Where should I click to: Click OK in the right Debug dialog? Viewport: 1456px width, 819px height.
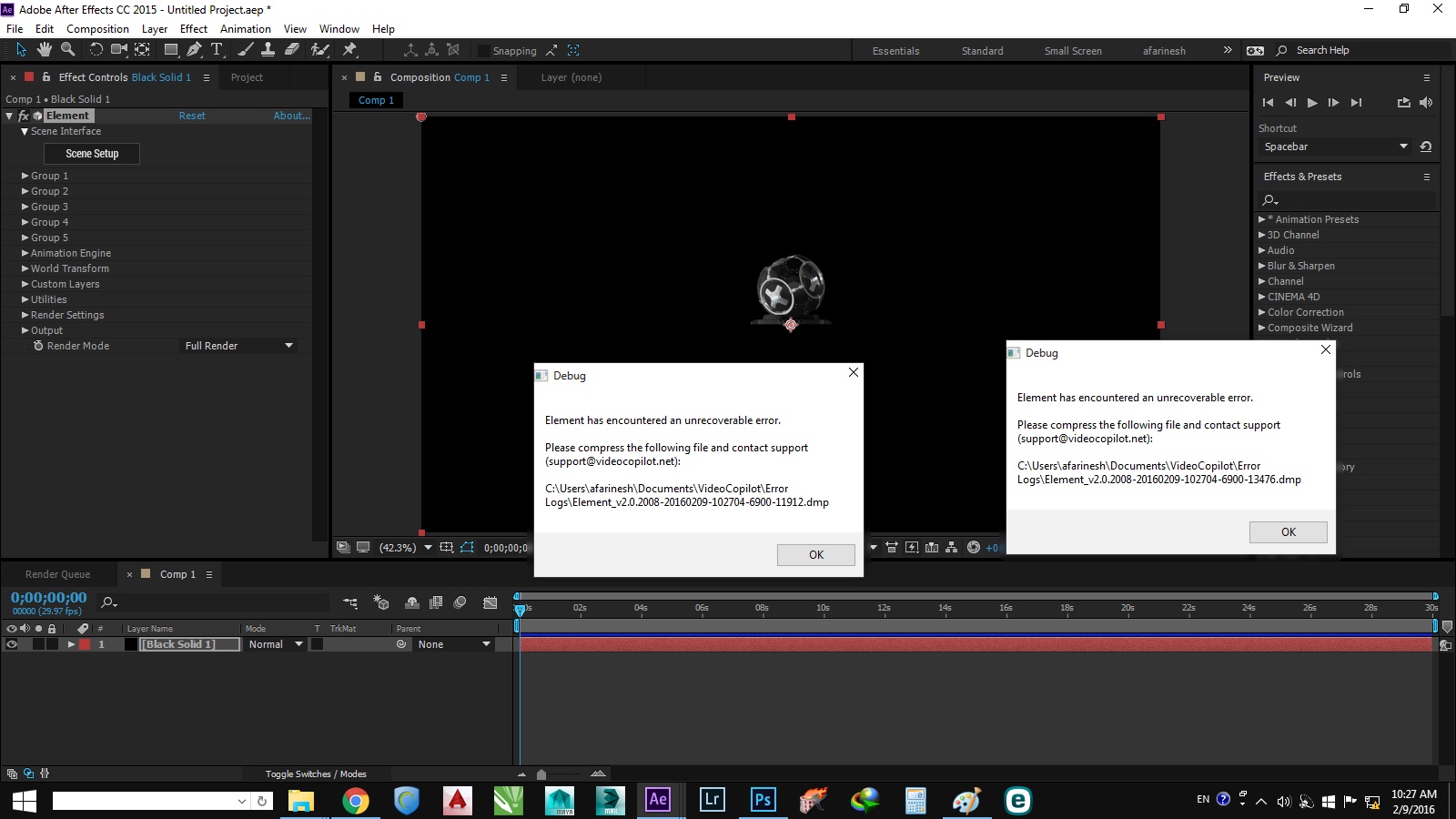tap(1289, 532)
